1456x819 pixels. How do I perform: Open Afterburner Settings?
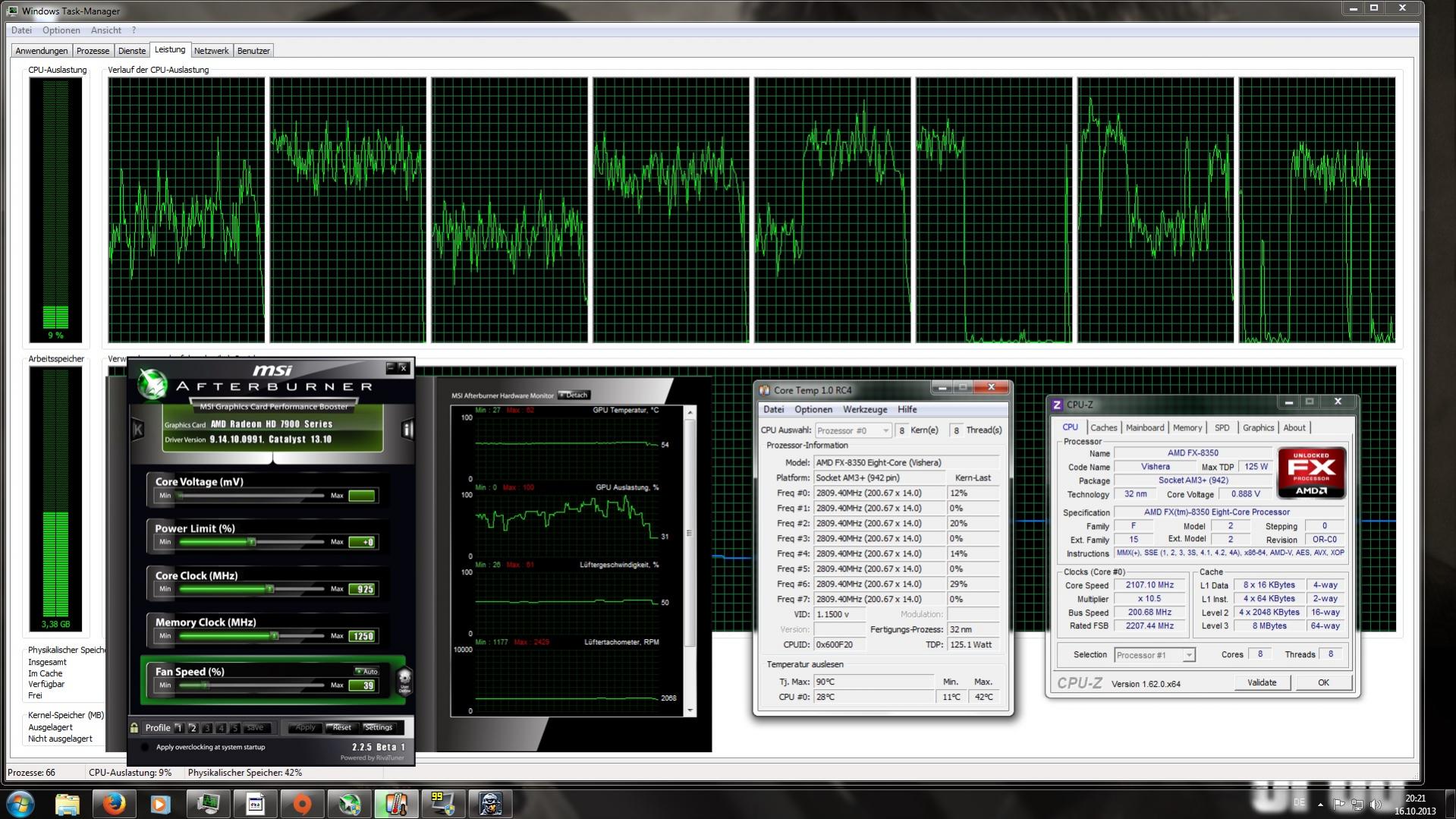coord(378,727)
